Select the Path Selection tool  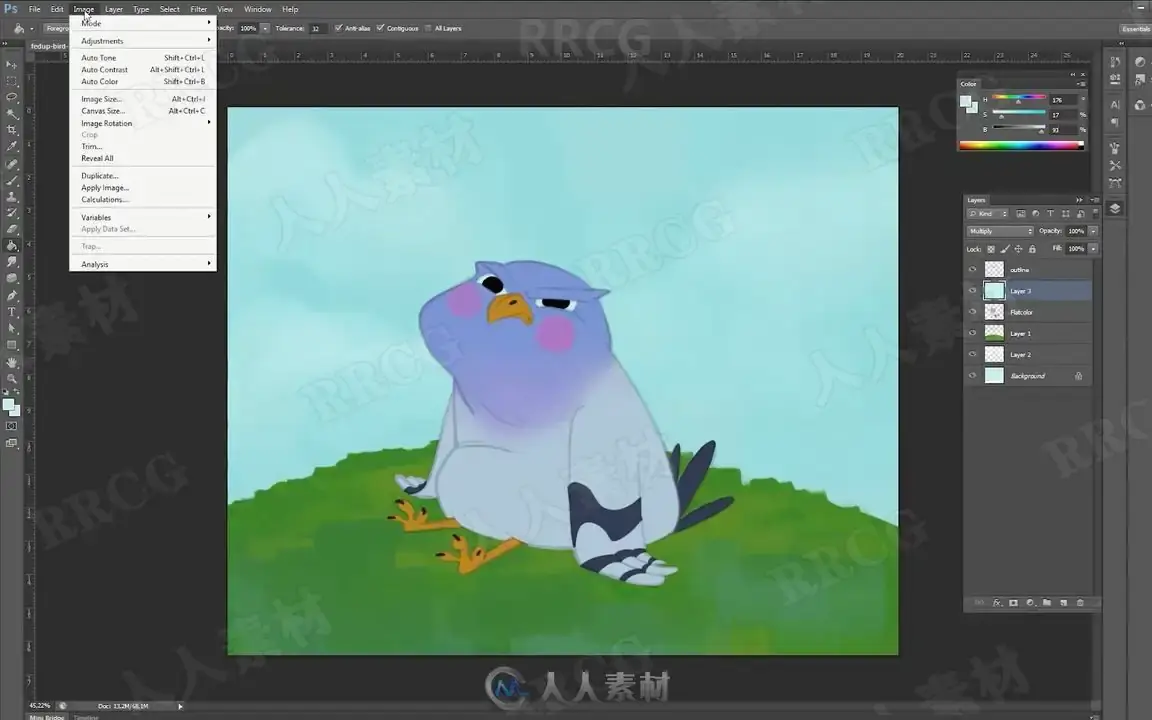click(12, 328)
